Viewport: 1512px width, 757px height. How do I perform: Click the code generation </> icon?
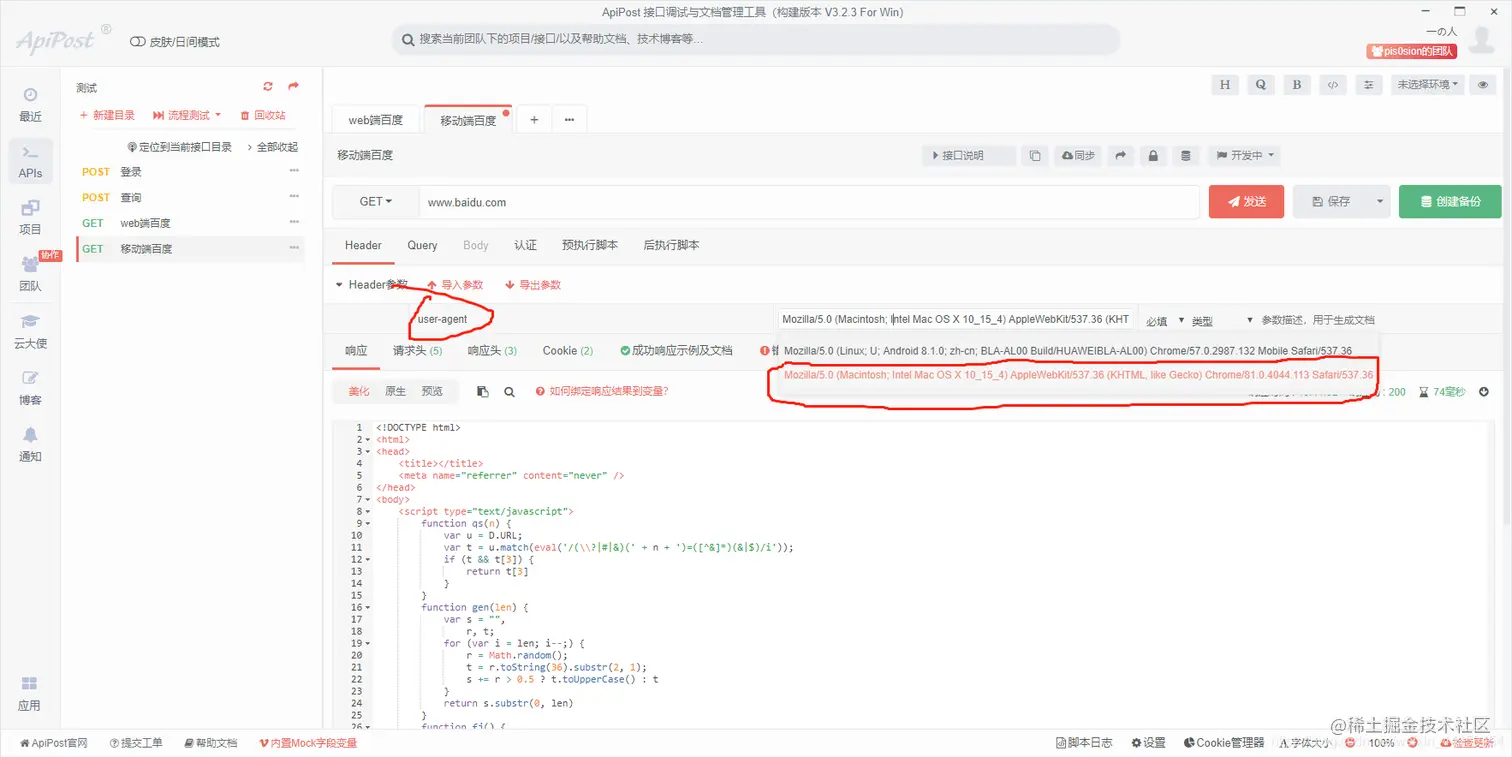(1333, 85)
